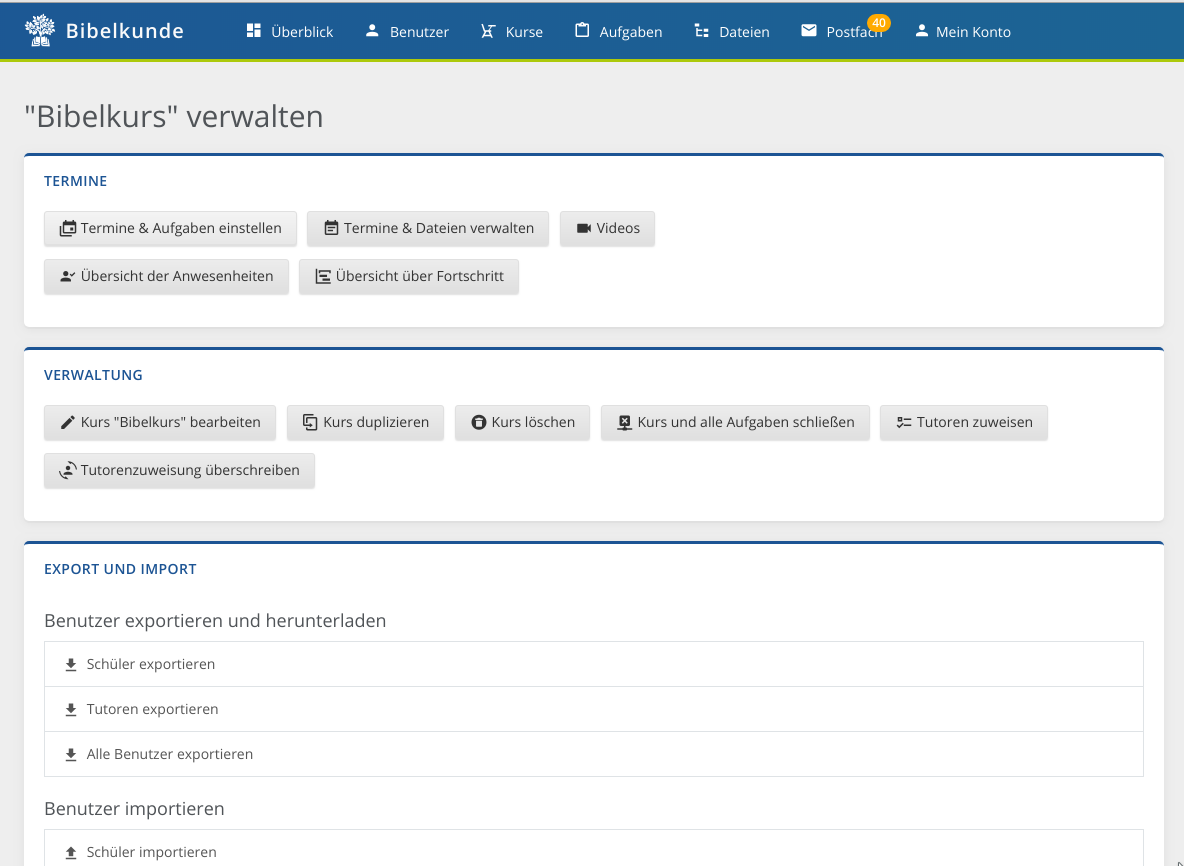Image resolution: width=1184 pixels, height=866 pixels.
Task: Open the Dateien section
Action: pyautogui.click(x=732, y=32)
